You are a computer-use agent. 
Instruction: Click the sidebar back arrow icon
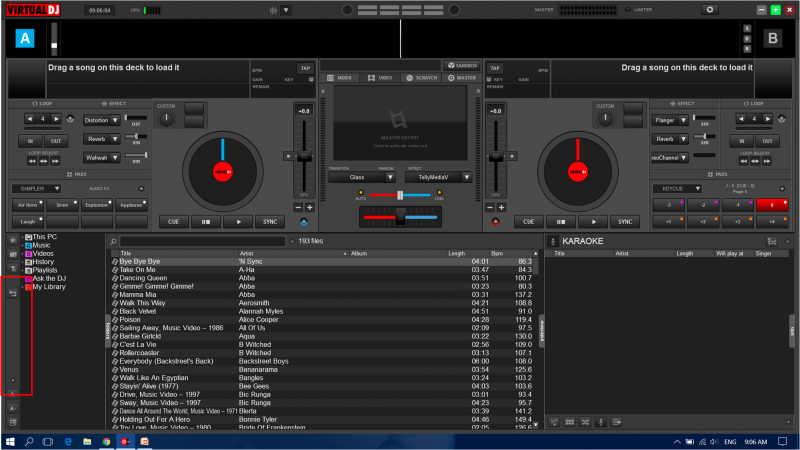tap(13, 293)
